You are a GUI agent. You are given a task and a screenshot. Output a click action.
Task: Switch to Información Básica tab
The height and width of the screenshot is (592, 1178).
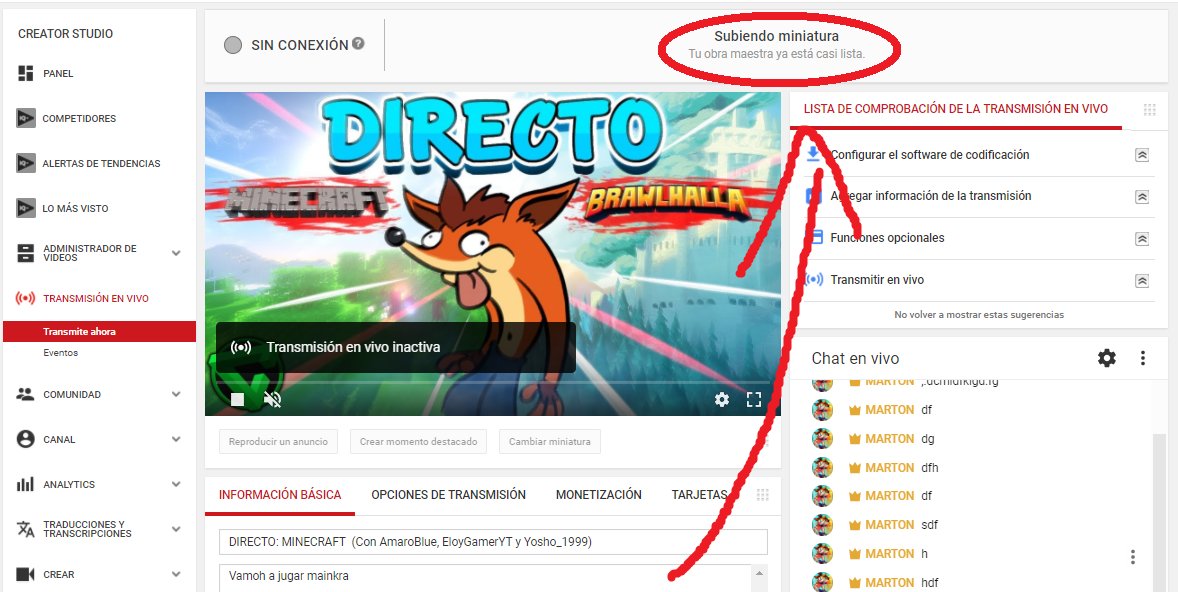(x=279, y=494)
